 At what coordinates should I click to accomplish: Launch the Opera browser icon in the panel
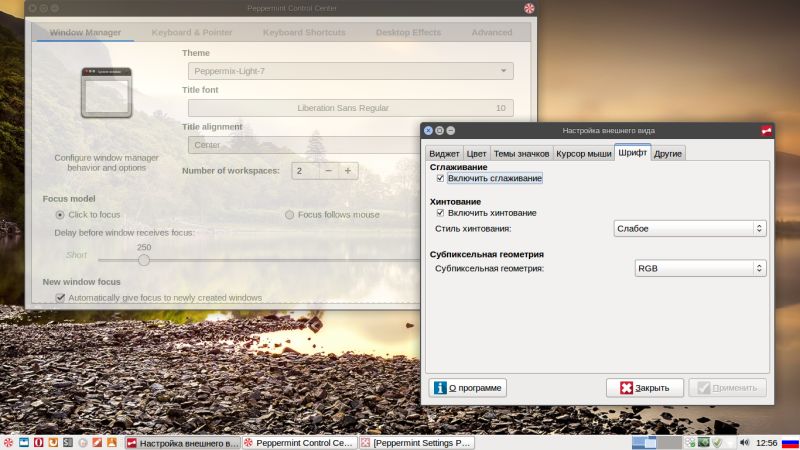(x=38, y=442)
